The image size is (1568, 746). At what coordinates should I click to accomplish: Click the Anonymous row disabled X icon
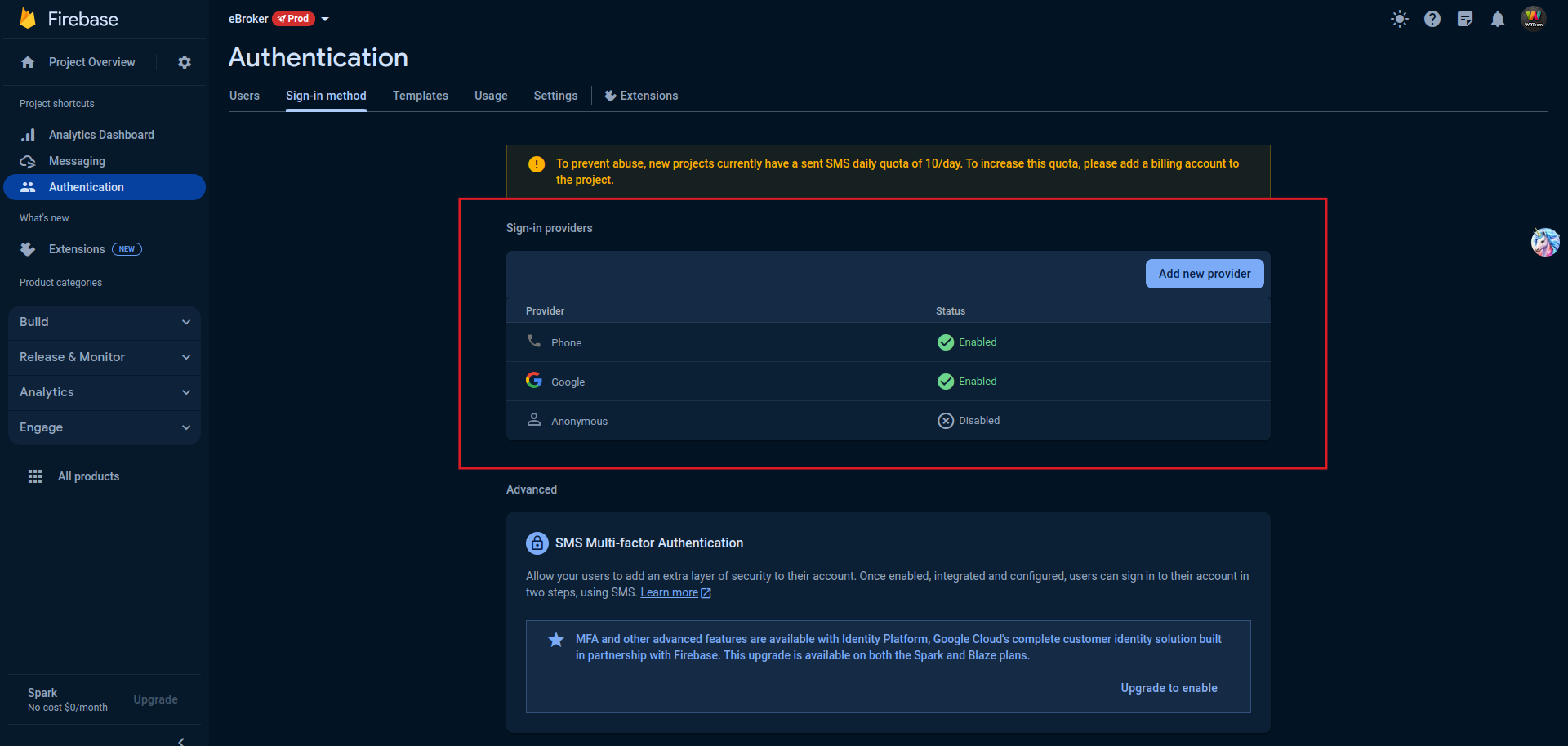pos(946,421)
